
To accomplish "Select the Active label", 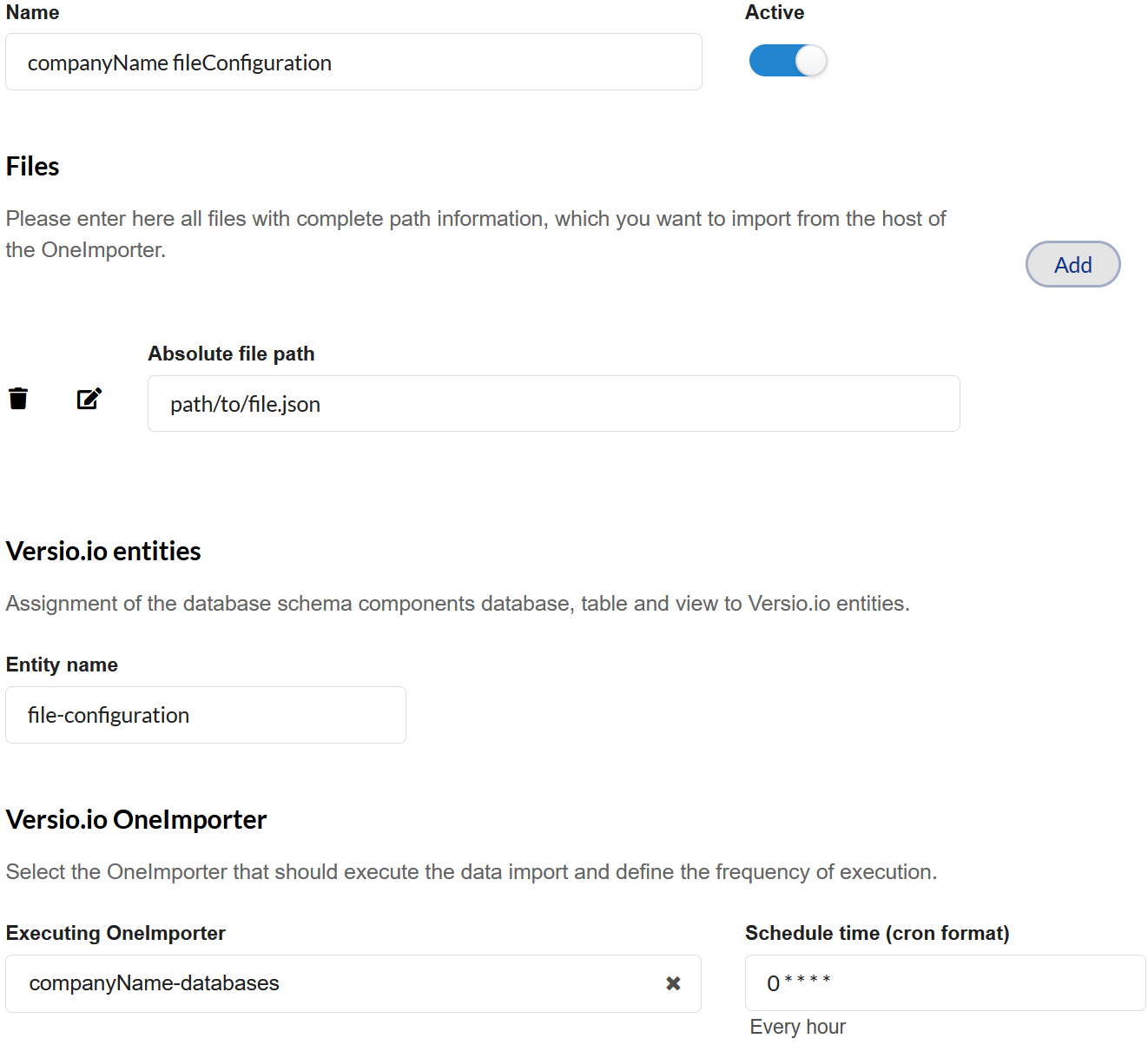I will tap(775, 12).
